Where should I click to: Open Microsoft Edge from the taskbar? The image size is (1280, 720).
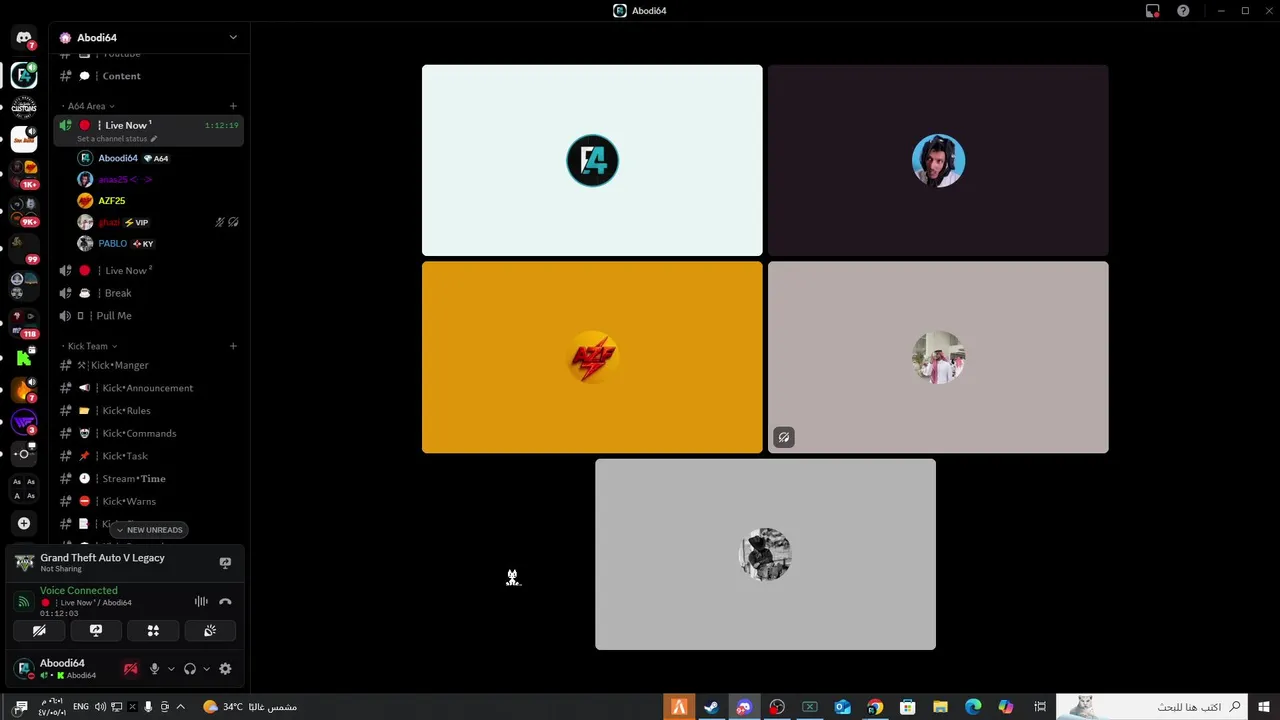tap(973, 707)
